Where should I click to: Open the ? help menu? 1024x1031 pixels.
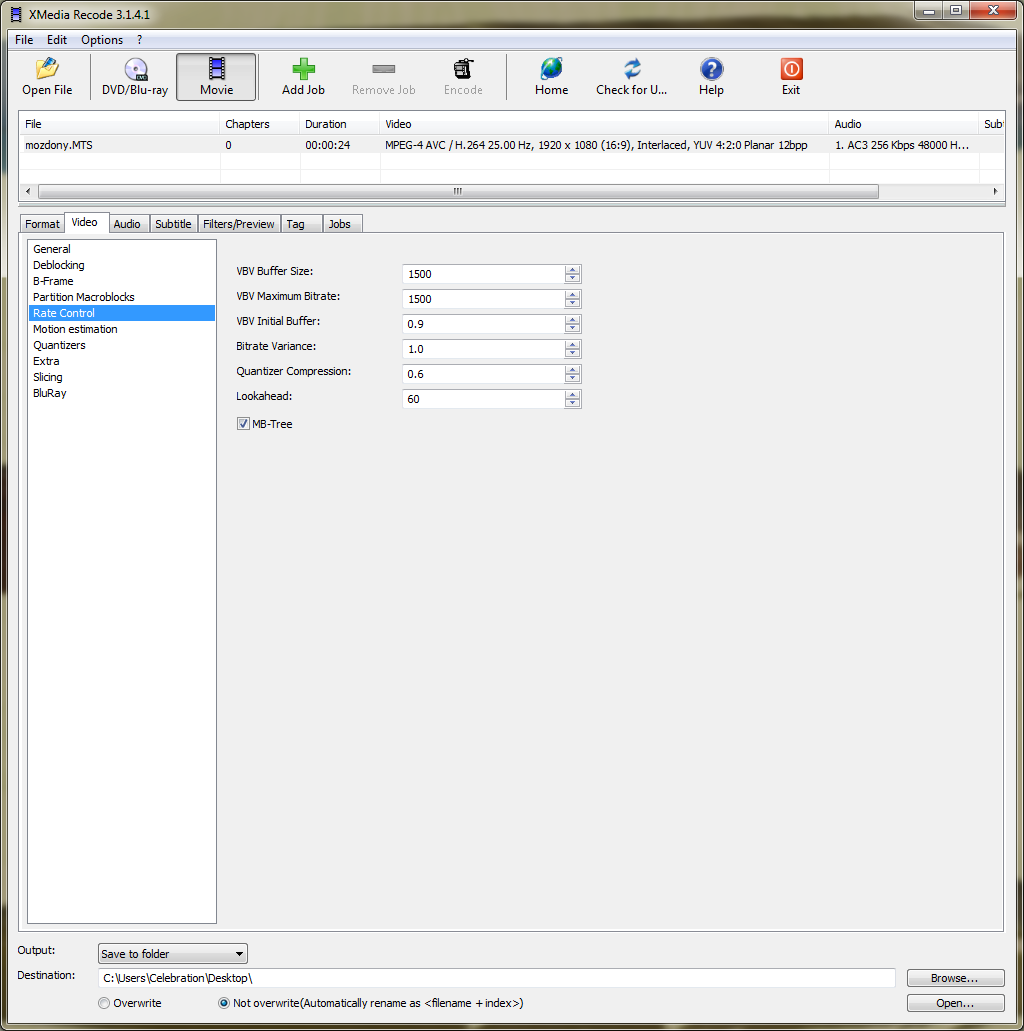pos(139,39)
